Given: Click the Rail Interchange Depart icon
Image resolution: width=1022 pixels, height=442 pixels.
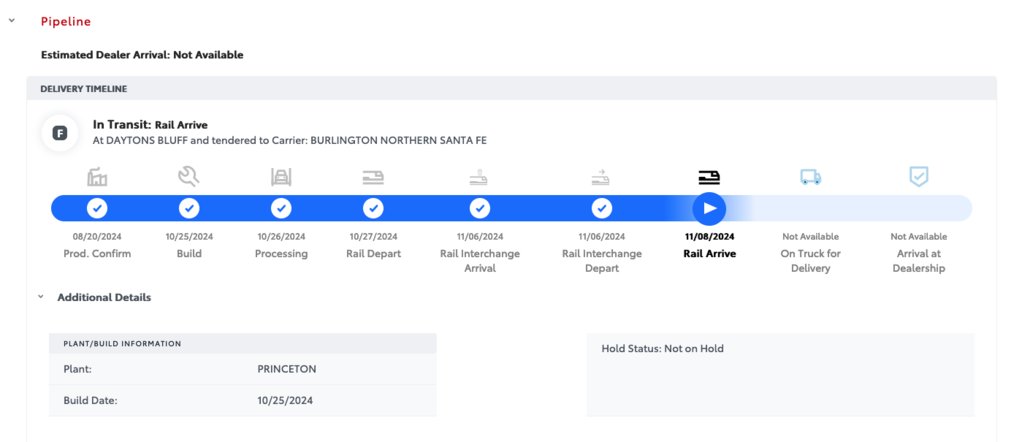Looking at the screenshot, I should (x=601, y=177).
